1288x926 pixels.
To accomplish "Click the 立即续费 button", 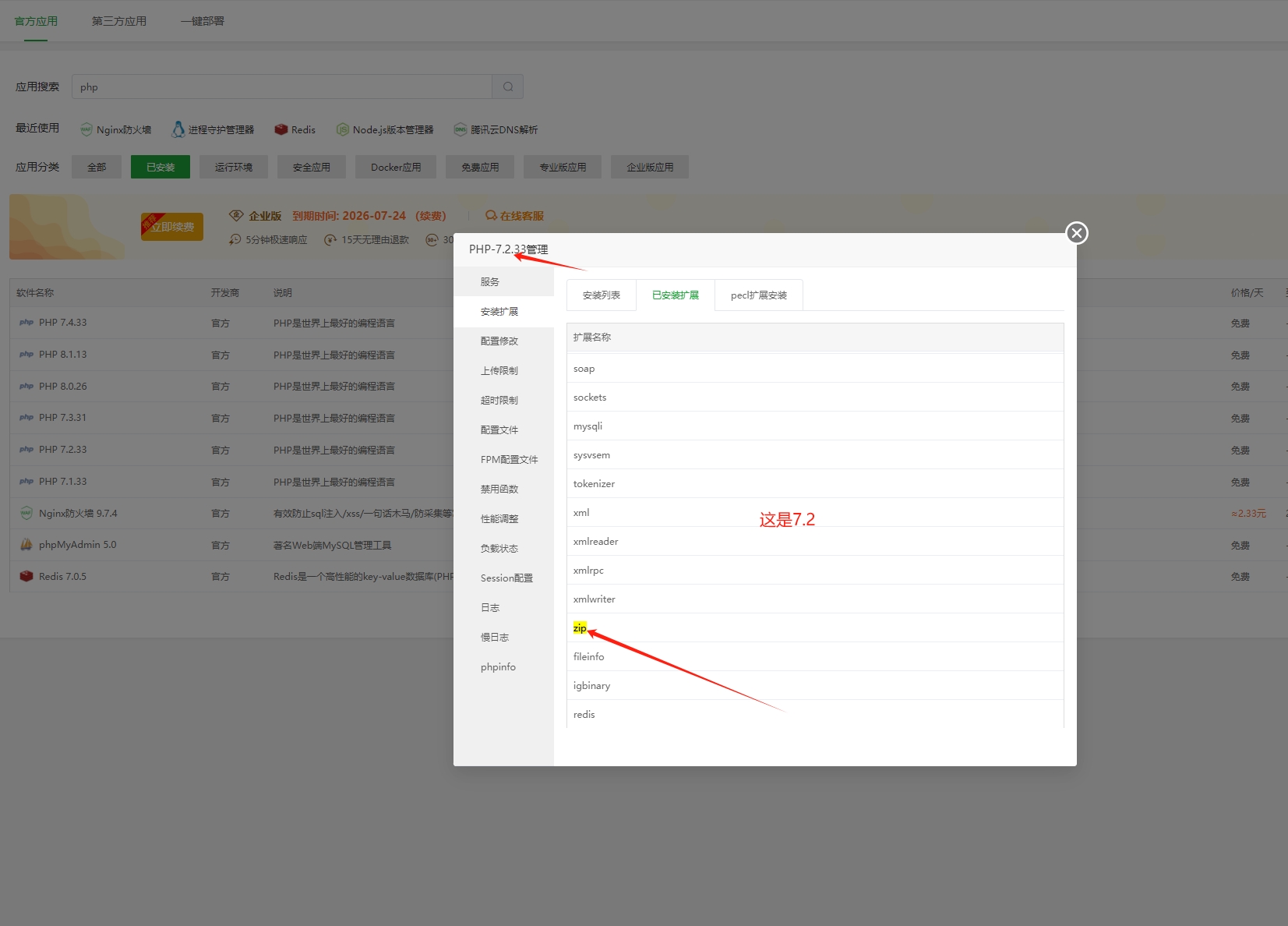I will click(172, 227).
